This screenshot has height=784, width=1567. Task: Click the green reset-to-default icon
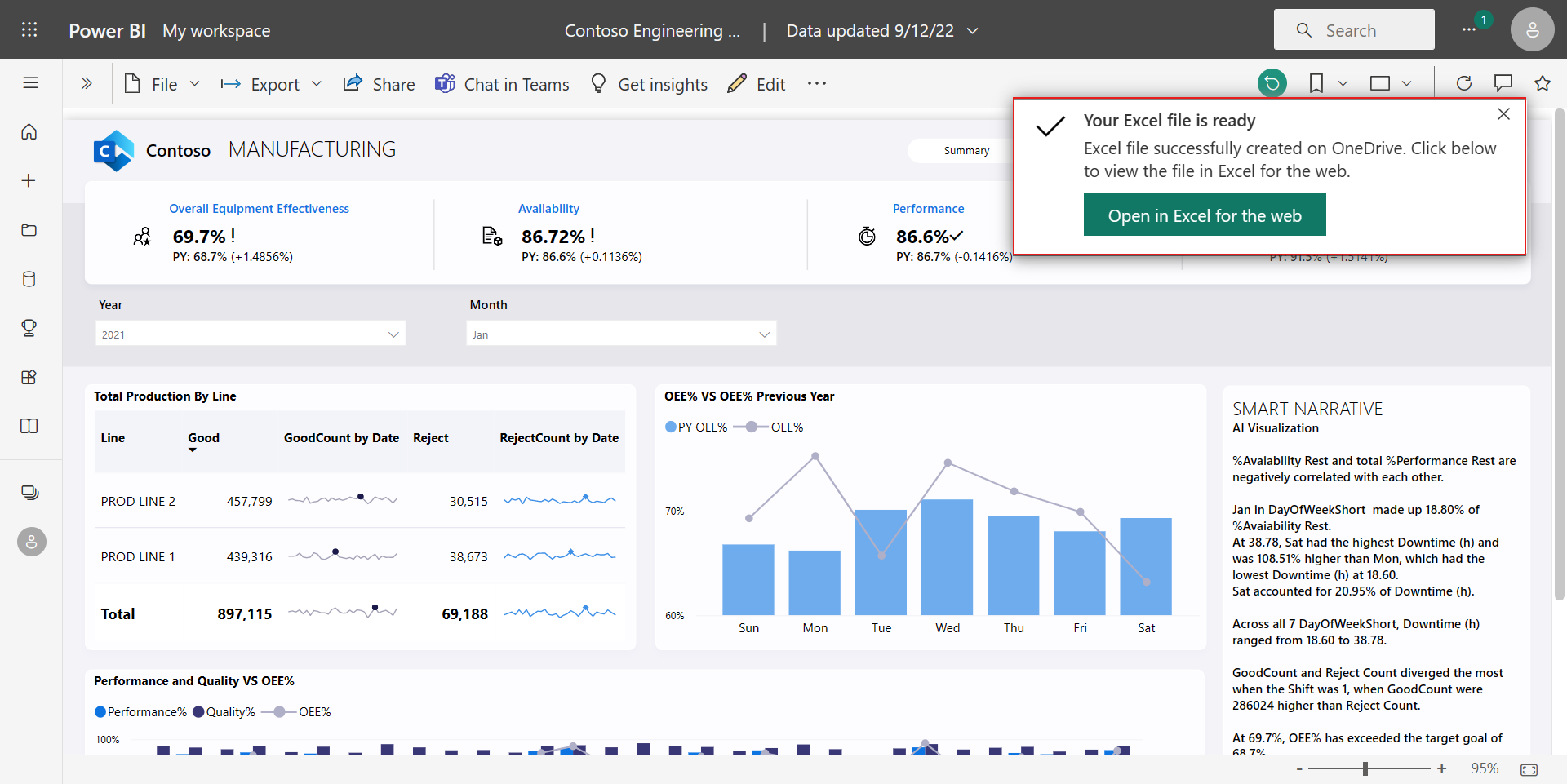pos(1271,82)
